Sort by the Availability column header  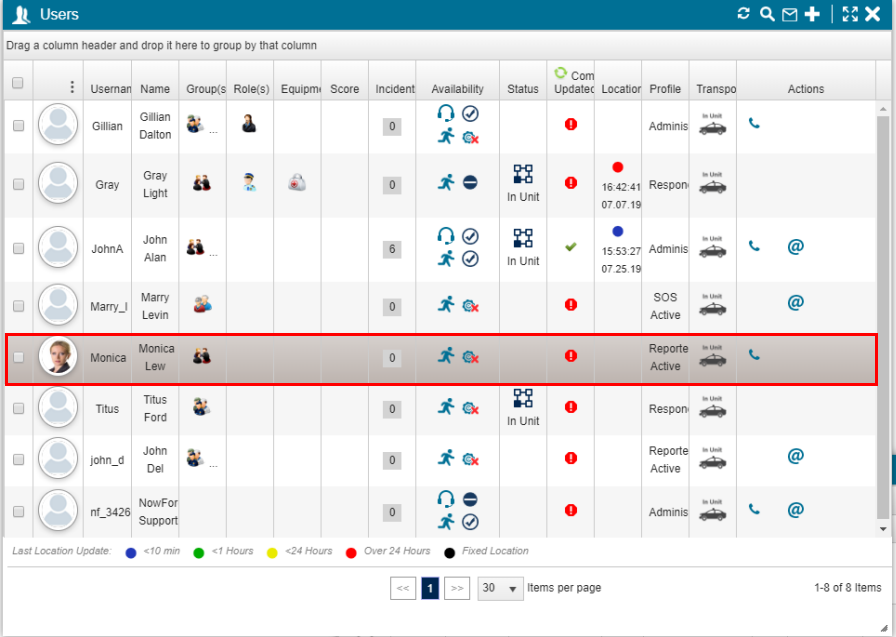pos(457,89)
